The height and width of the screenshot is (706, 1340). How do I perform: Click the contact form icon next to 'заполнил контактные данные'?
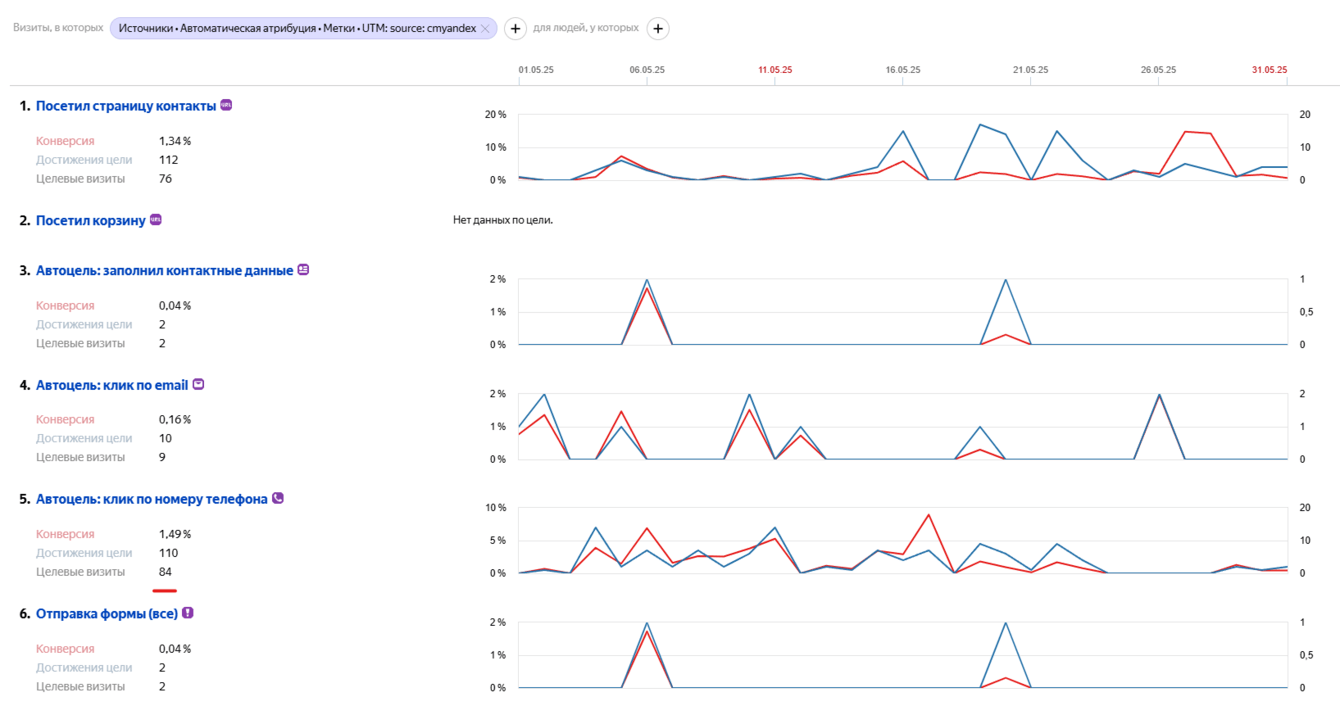tap(304, 270)
